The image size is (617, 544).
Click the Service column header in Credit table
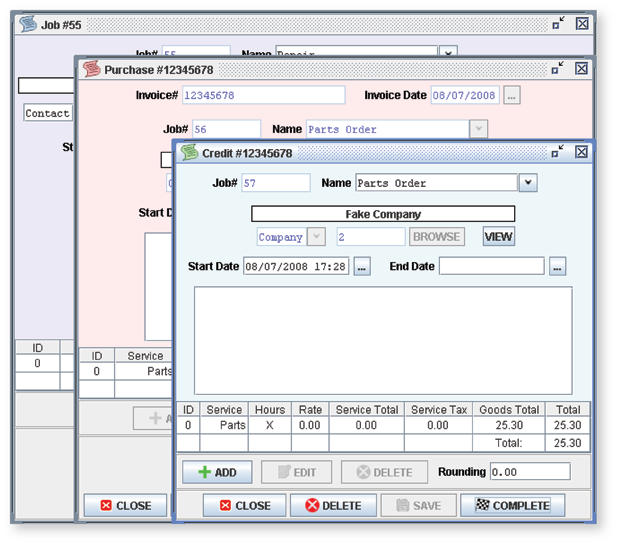(224, 410)
